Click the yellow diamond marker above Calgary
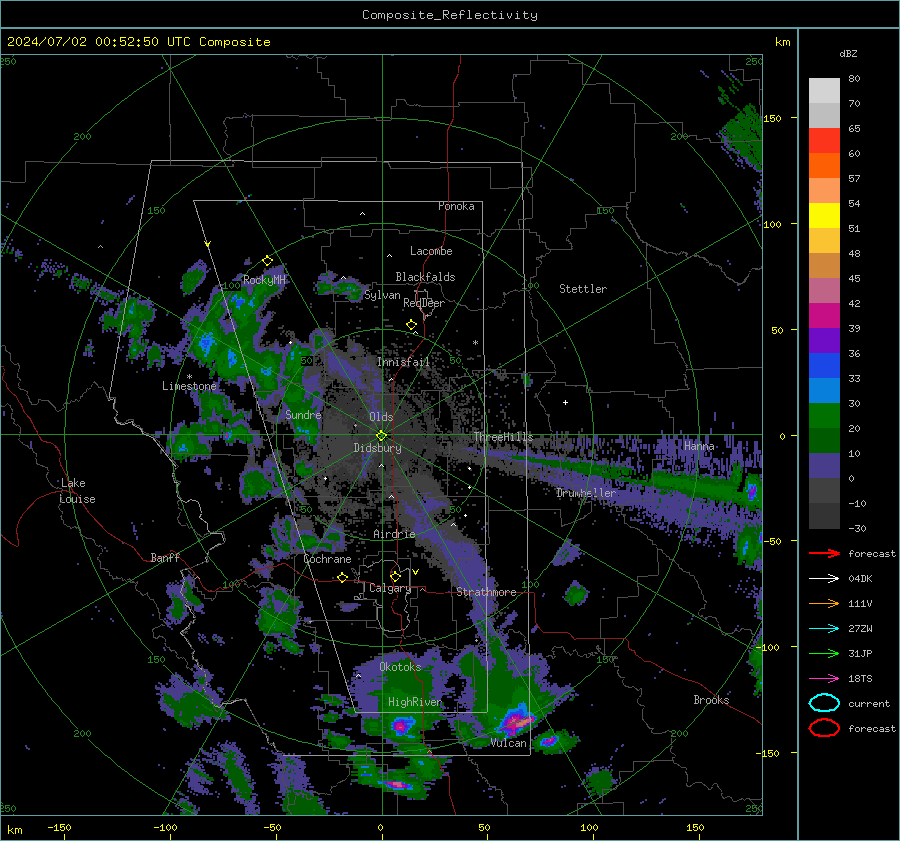The height and width of the screenshot is (841, 900). pyautogui.click(x=395, y=576)
